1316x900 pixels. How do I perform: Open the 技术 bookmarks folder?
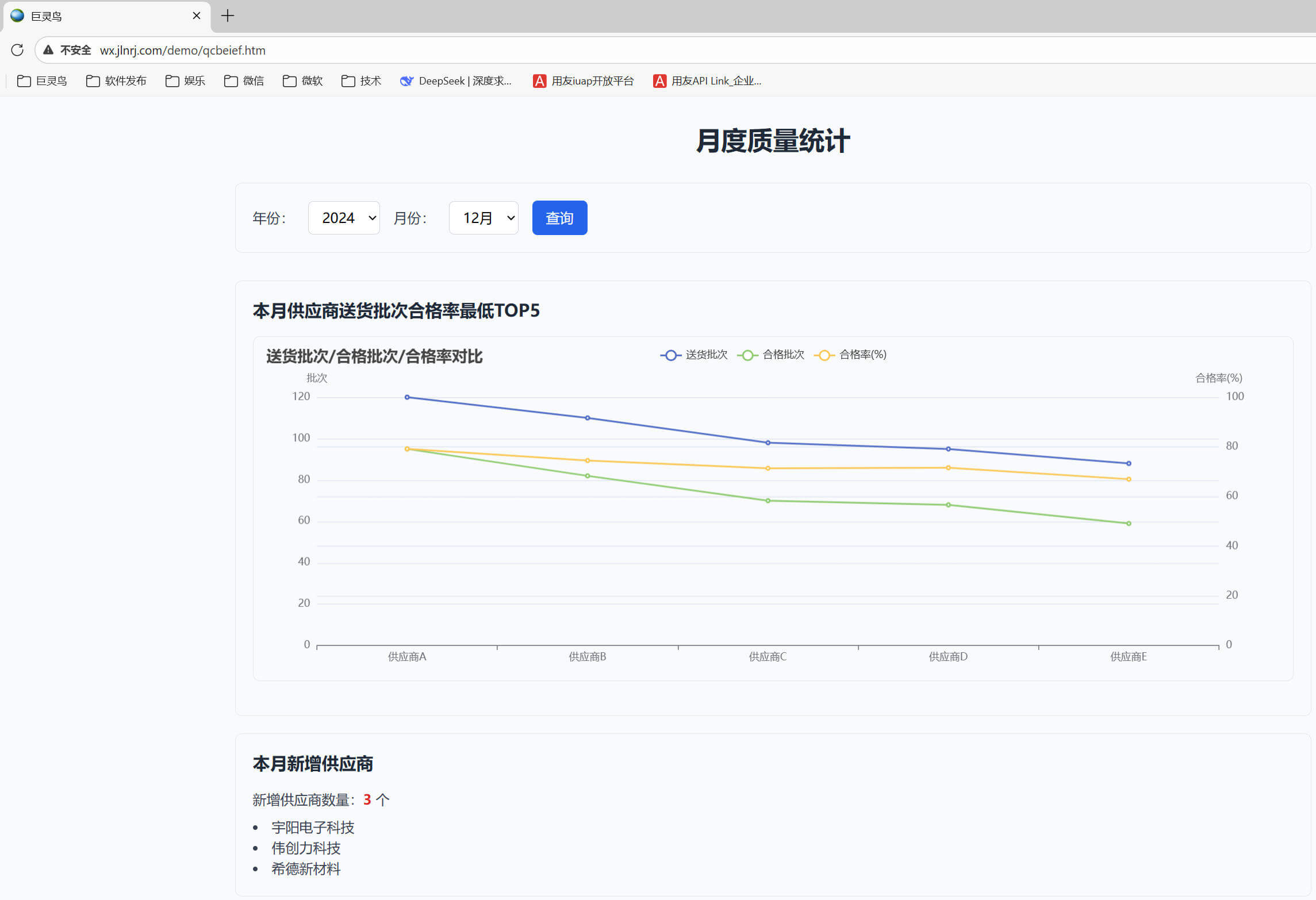pyautogui.click(x=361, y=81)
